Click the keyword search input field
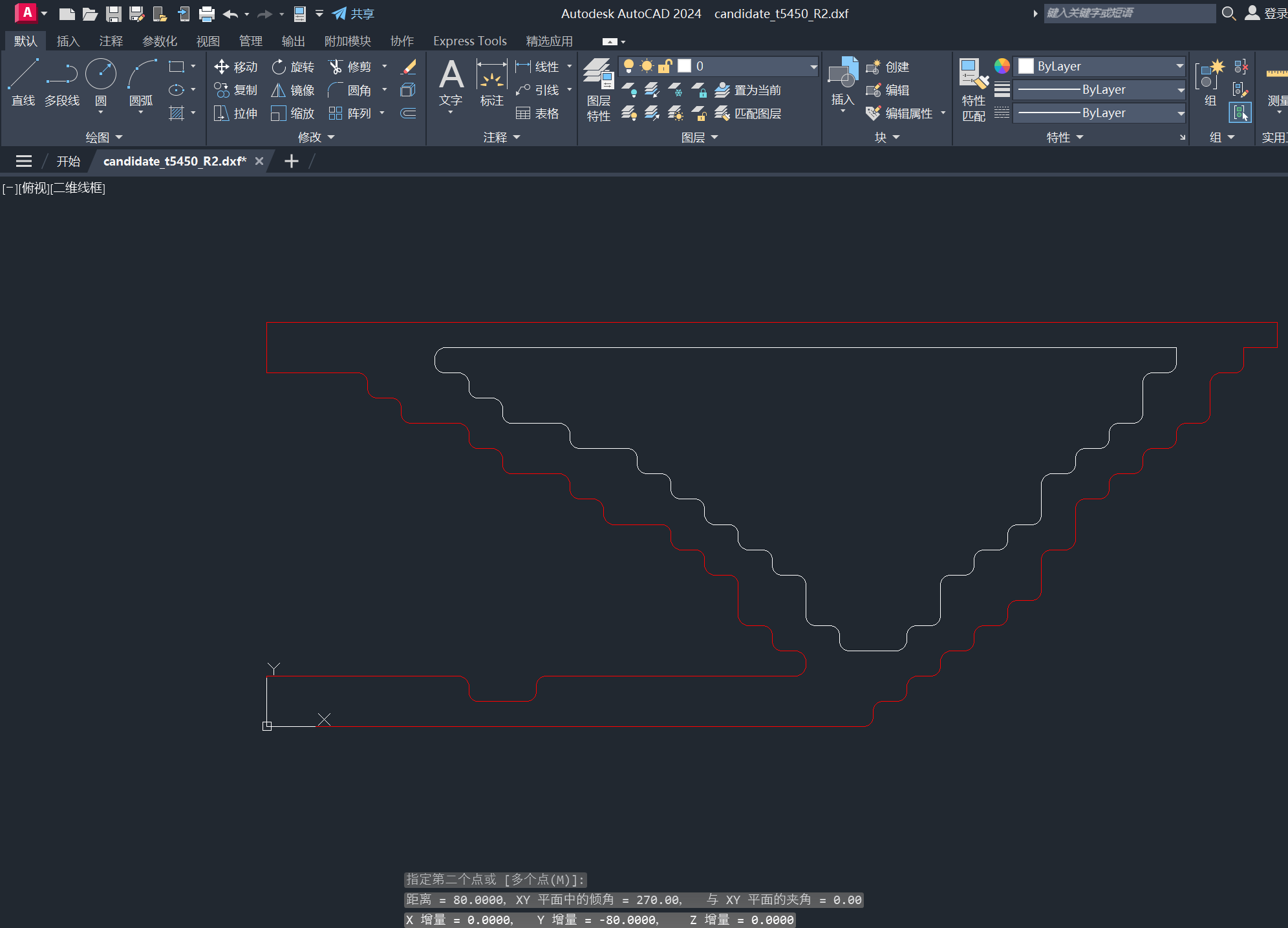Screen dimensions: 1288x928 (x=1130, y=13)
